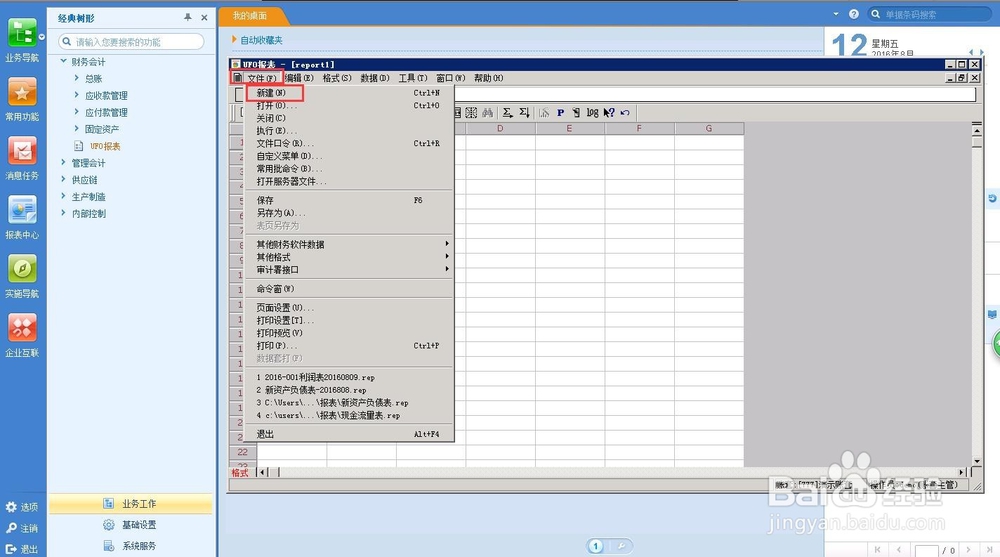Click the row sum sigma-right icon
The width and height of the screenshot is (1000, 557).
[x=508, y=112]
